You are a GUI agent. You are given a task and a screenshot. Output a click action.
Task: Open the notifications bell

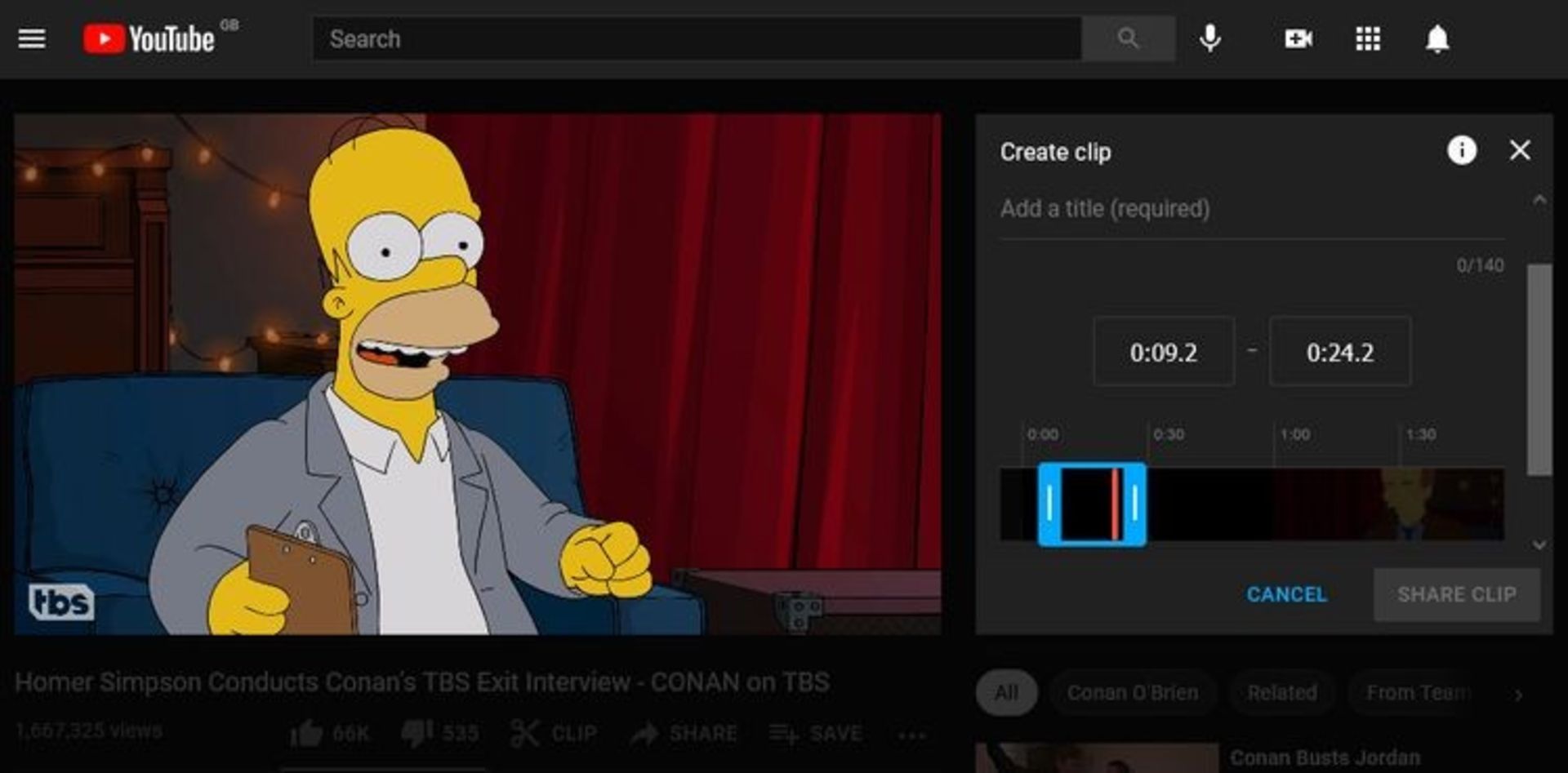[1437, 38]
